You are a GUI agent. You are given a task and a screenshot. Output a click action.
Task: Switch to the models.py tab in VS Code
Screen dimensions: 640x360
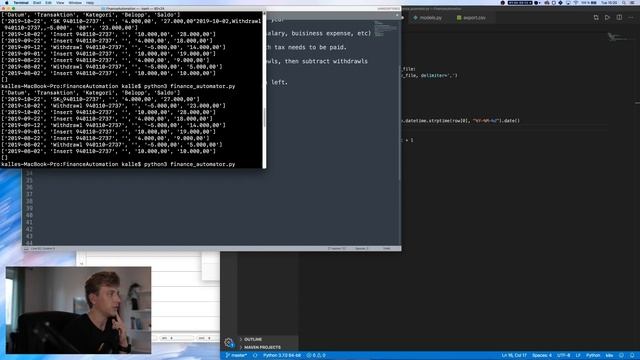[x=427, y=18]
